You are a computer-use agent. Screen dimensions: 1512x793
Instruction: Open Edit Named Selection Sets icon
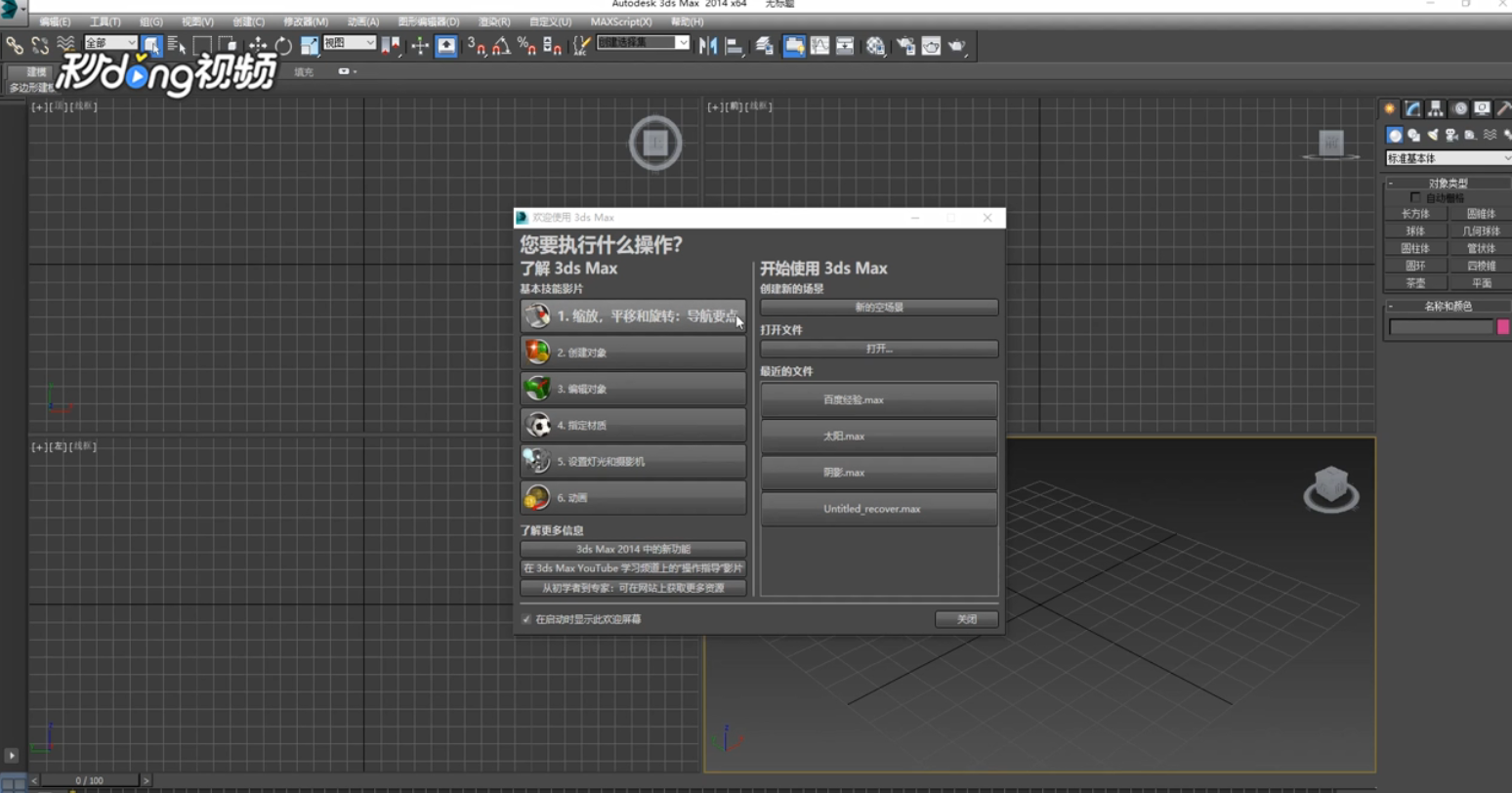582,45
